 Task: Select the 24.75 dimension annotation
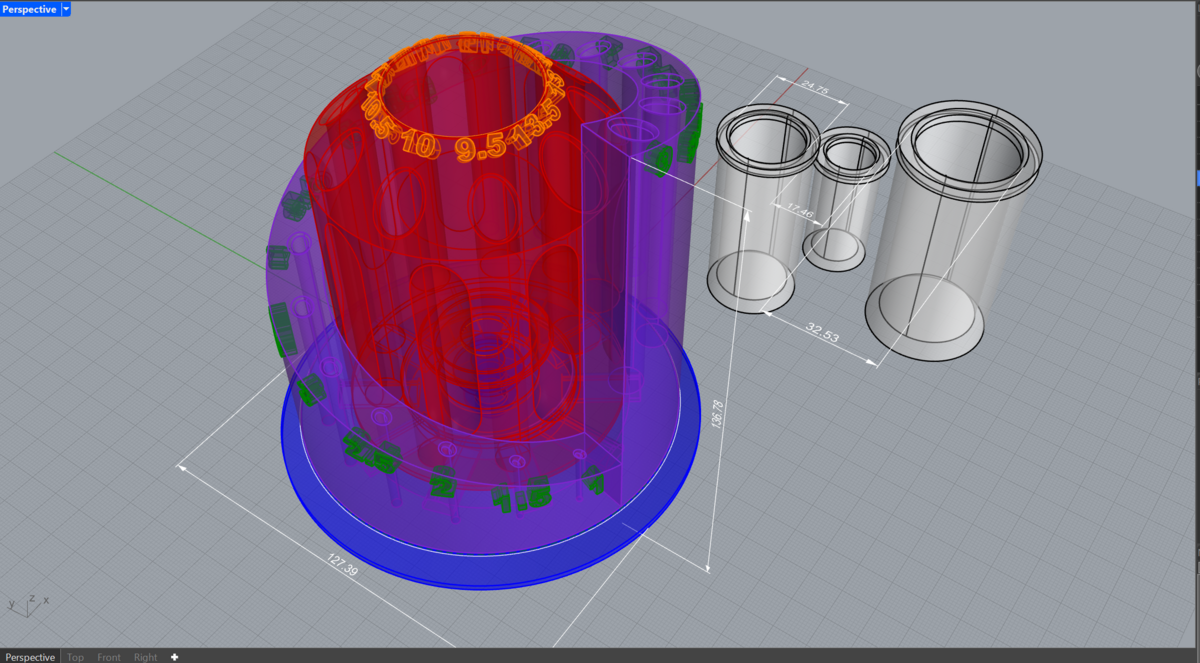click(x=815, y=87)
